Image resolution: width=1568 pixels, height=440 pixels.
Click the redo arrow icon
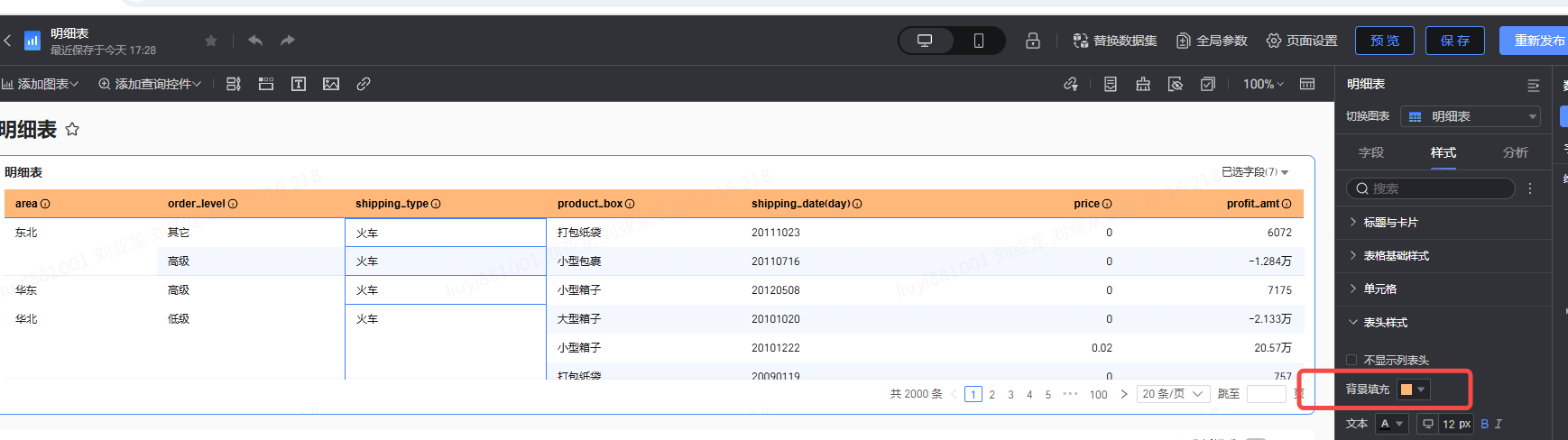(x=287, y=41)
